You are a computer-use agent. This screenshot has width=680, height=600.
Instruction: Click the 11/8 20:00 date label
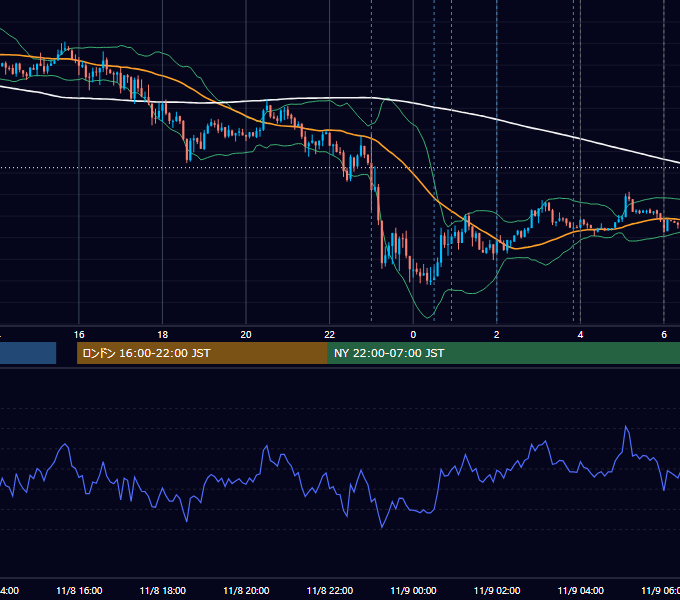point(246,590)
